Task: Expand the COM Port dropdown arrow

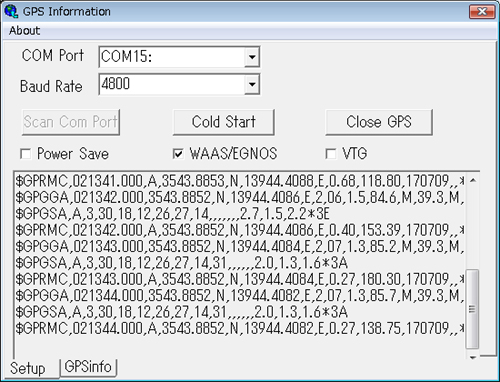Action: pos(252,57)
